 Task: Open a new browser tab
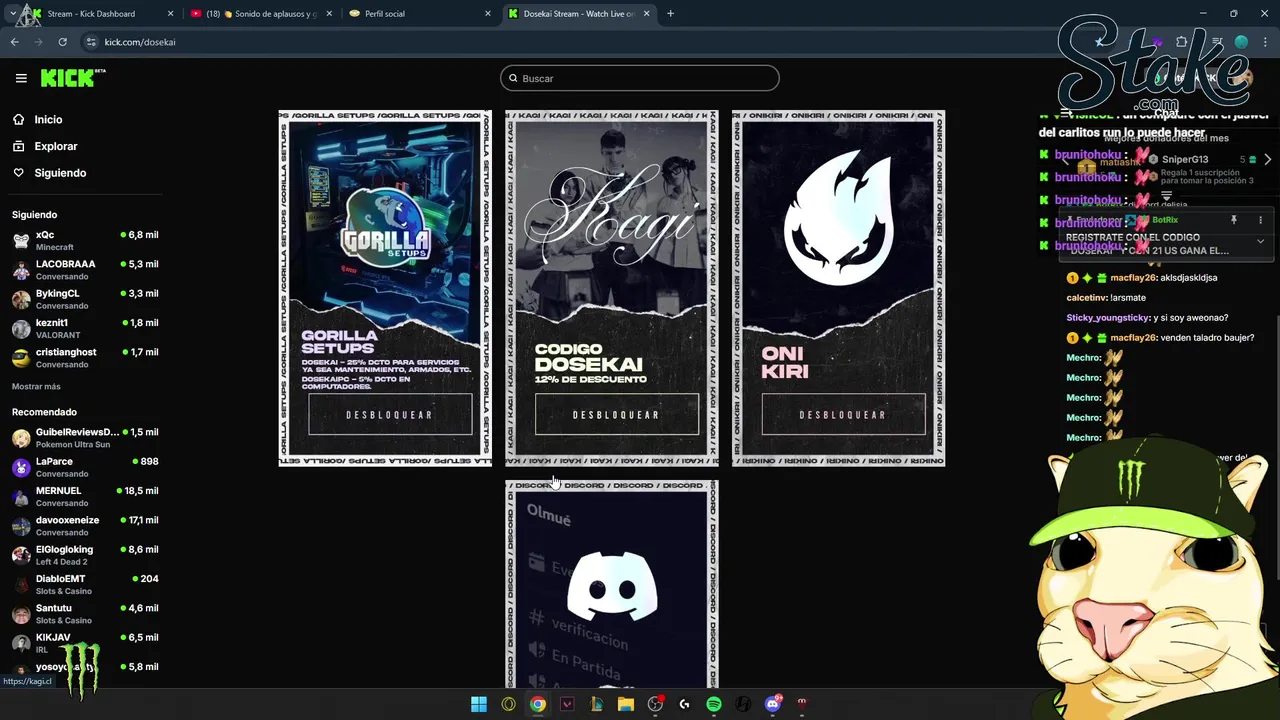click(x=670, y=14)
